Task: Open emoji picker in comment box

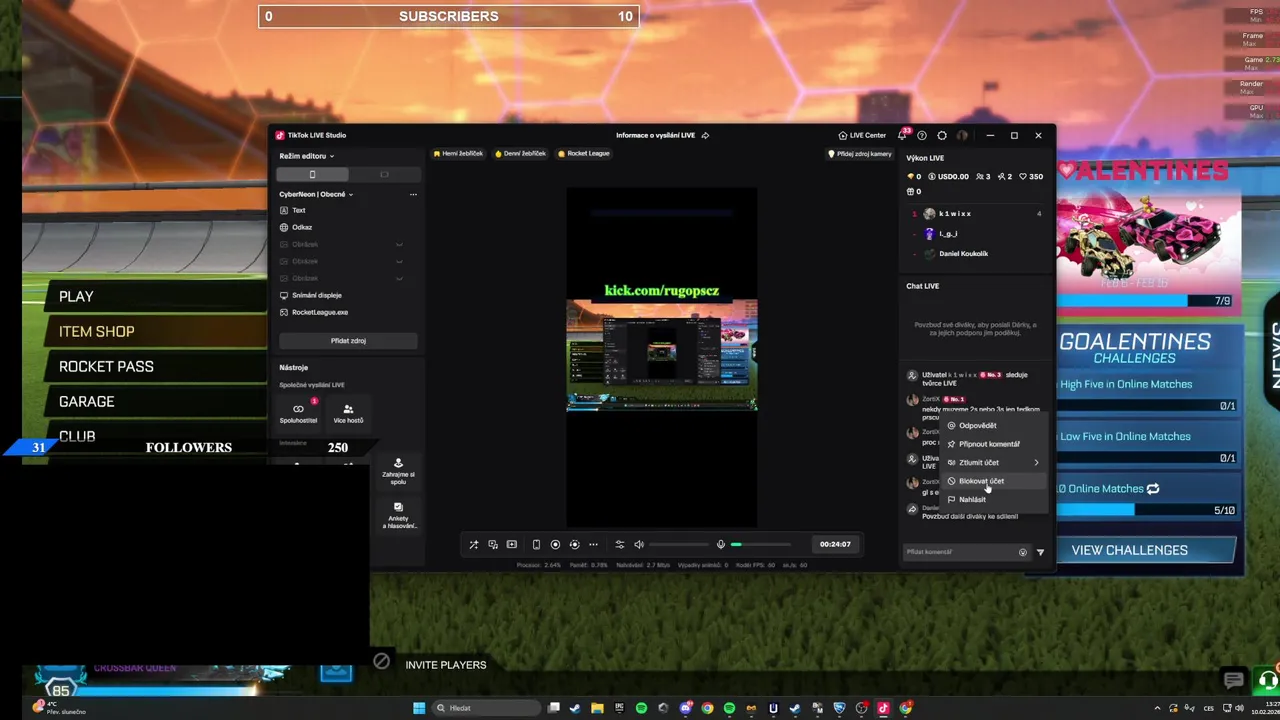Action: coord(1022,552)
